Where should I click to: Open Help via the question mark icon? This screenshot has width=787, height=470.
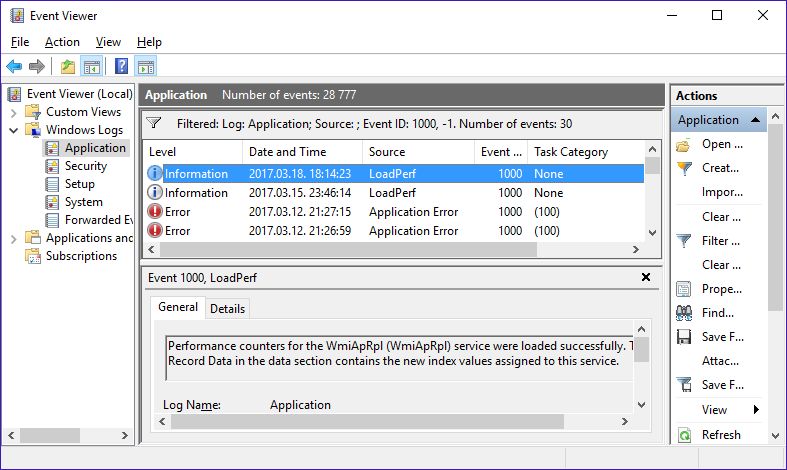tap(121, 67)
